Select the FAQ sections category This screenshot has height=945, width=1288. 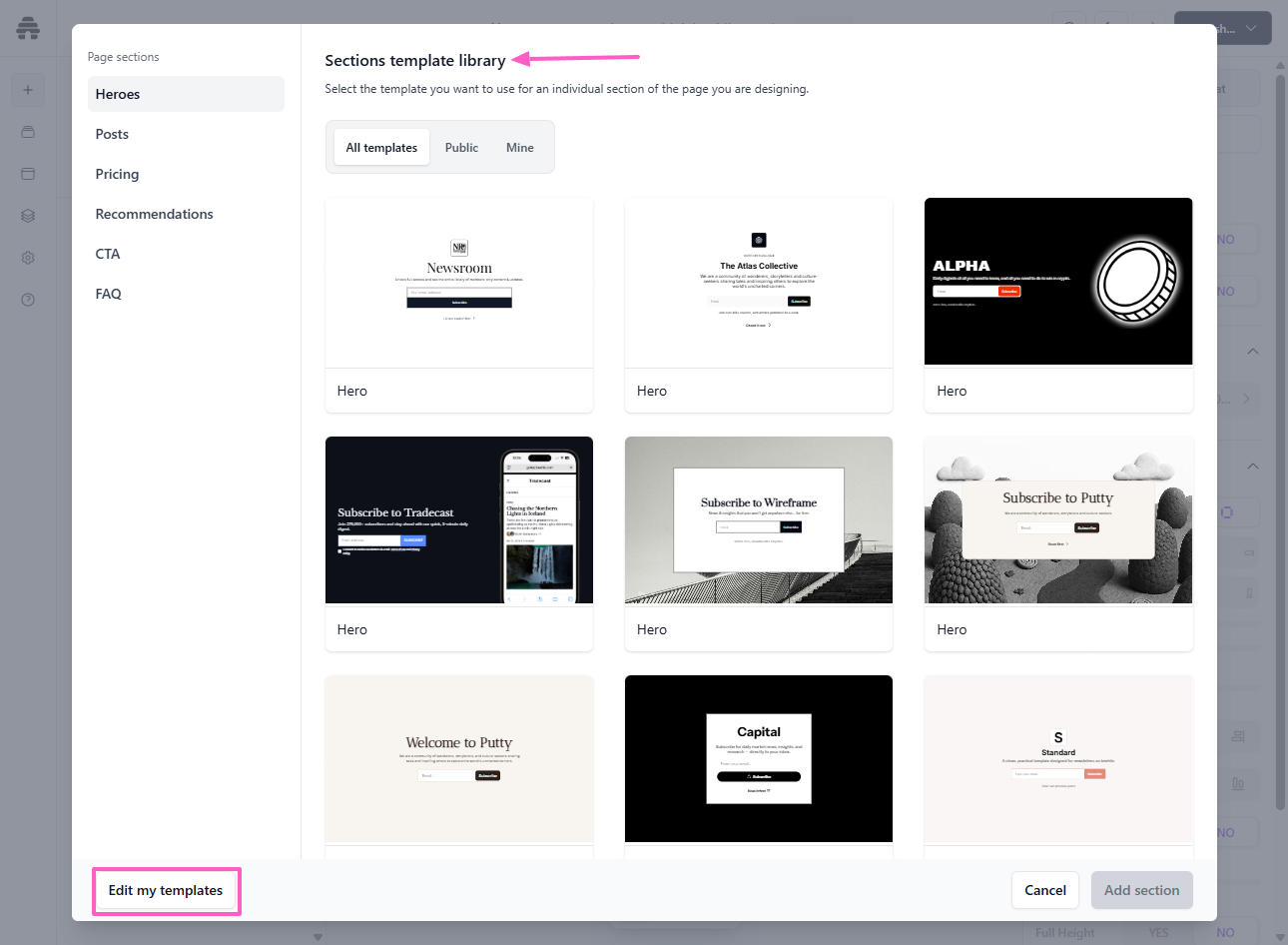[x=108, y=294]
